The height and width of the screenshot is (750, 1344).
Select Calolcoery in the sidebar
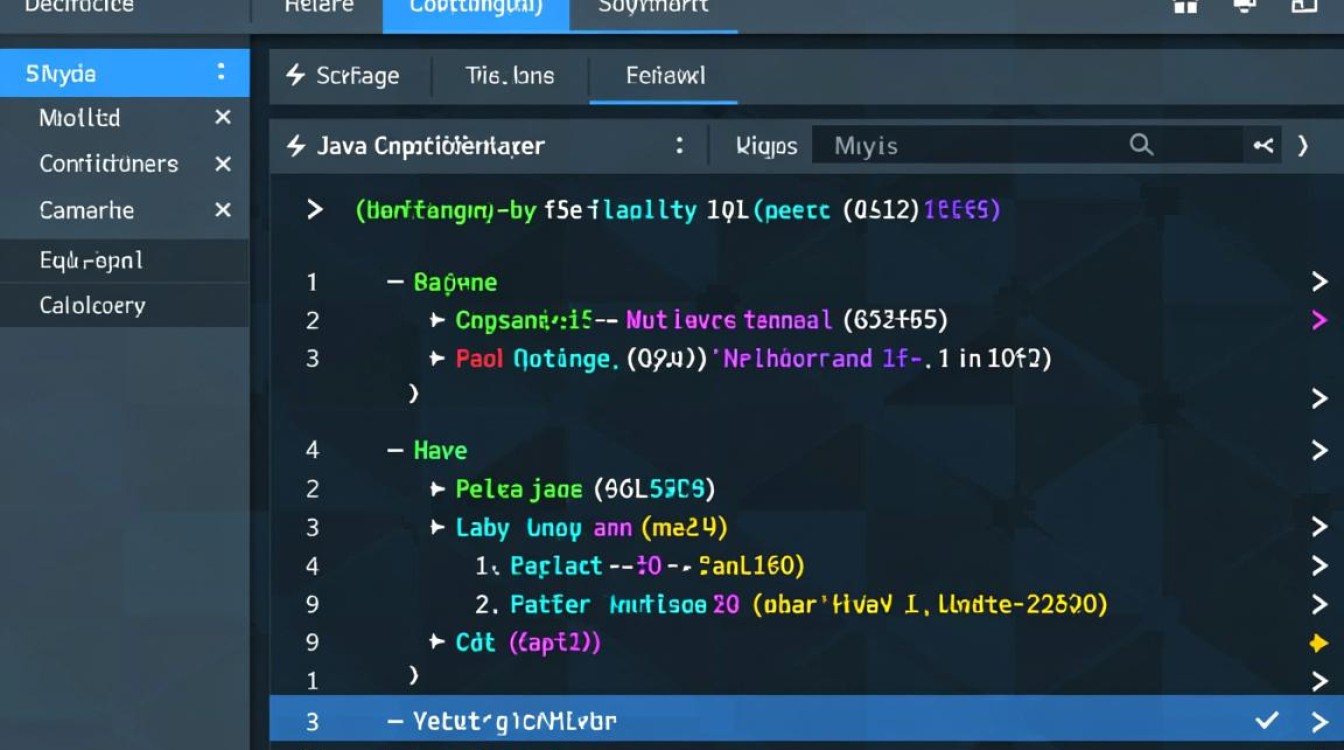coord(92,306)
